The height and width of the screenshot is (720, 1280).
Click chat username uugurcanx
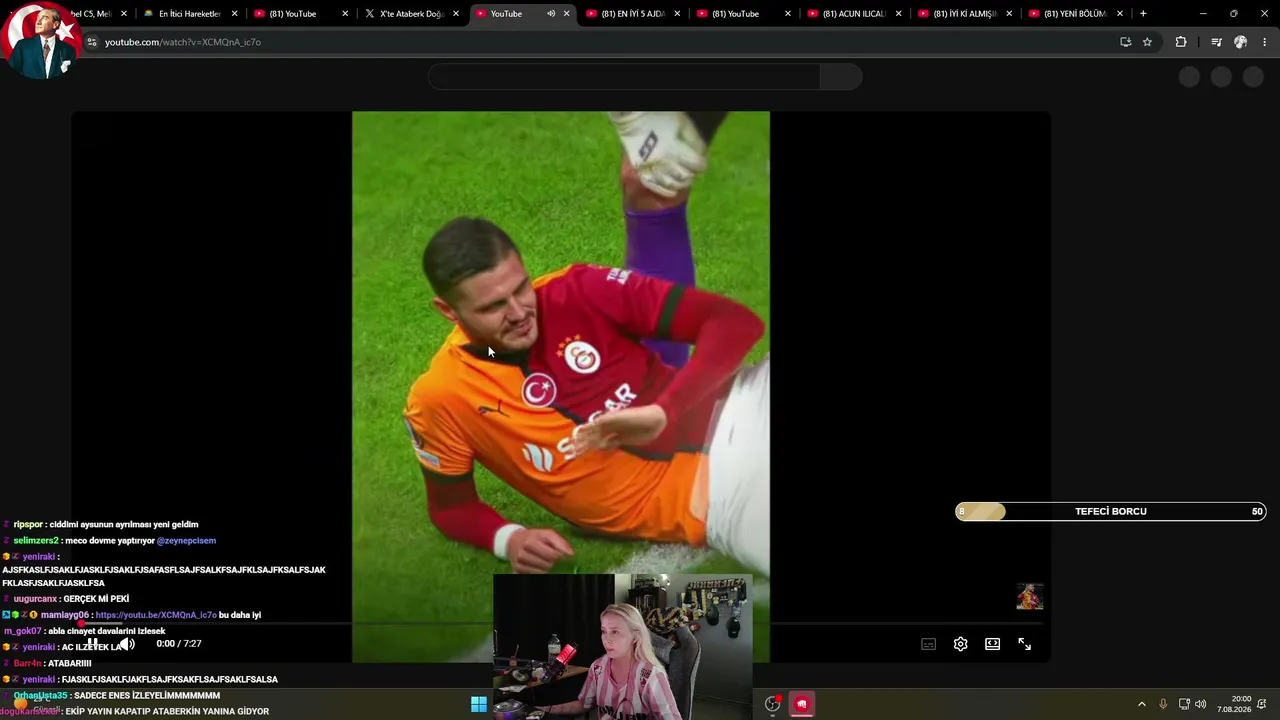click(35, 599)
